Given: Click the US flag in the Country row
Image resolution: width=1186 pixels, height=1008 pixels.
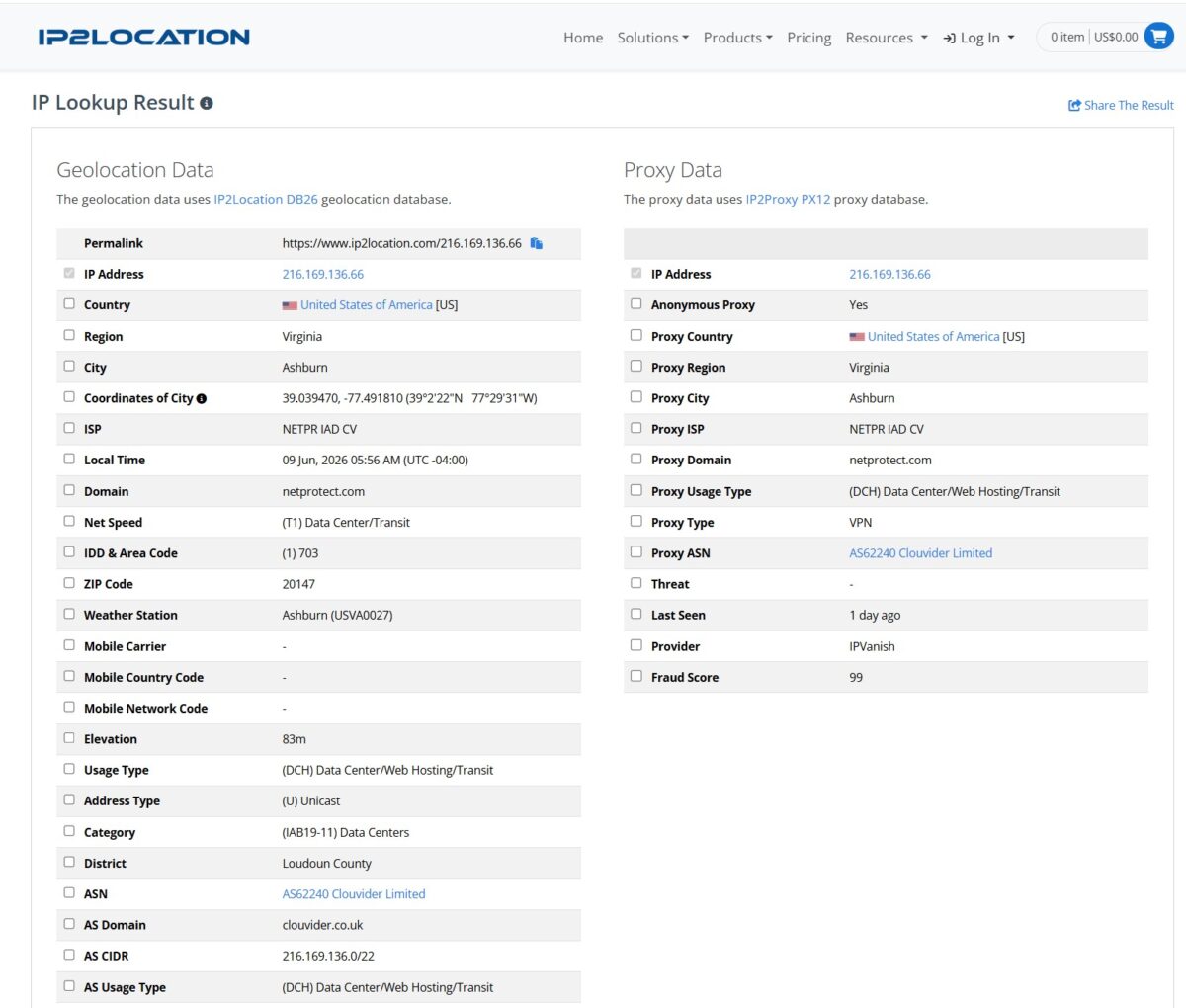Looking at the screenshot, I should tap(290, 305).
